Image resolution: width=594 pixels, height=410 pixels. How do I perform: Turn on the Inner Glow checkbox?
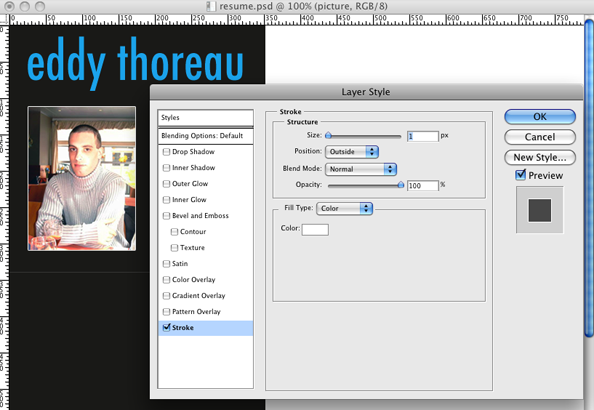pyautogui.click(x=166, y=200)
